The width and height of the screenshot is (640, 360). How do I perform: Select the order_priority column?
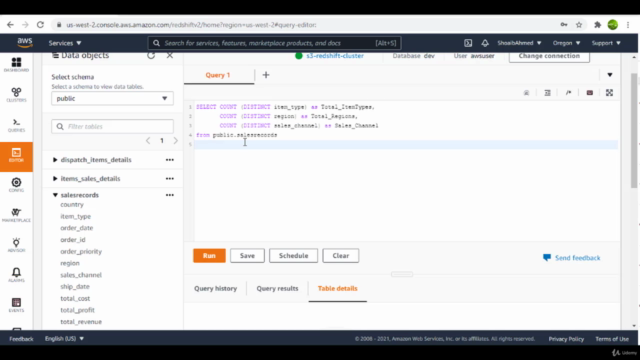(81, 251)
